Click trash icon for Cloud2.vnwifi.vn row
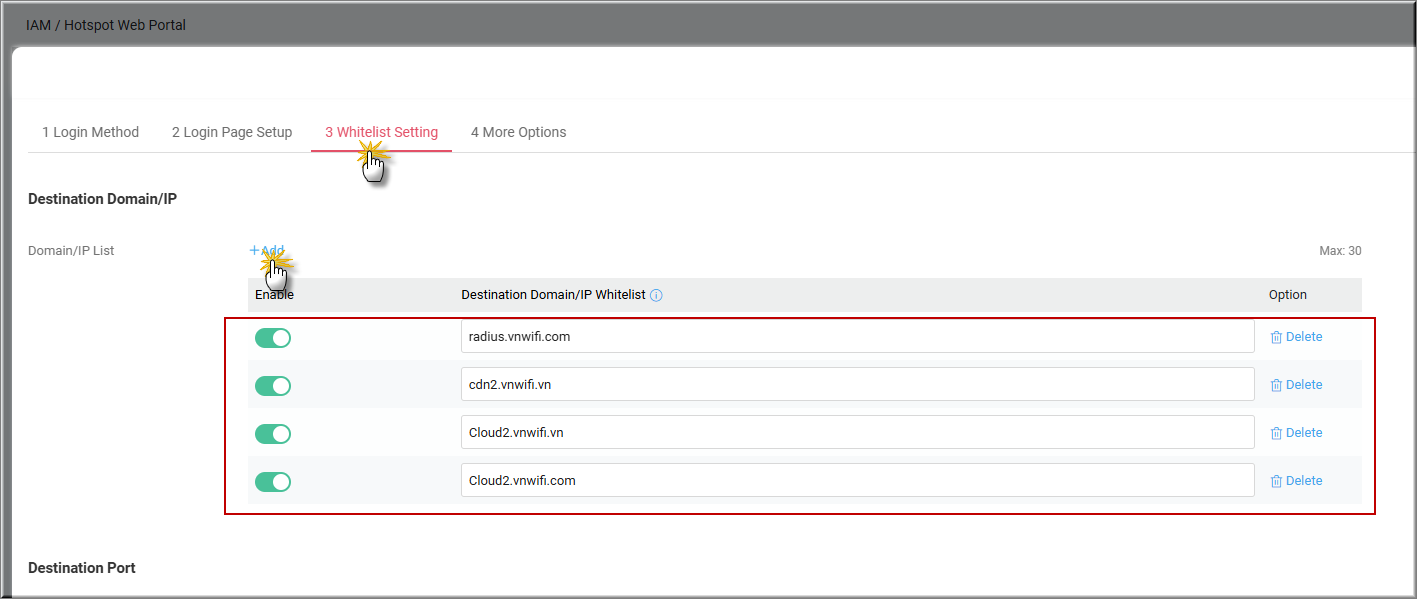Image resolution: width=1417 pixels, height=599 pixels. coord(1276,434)
